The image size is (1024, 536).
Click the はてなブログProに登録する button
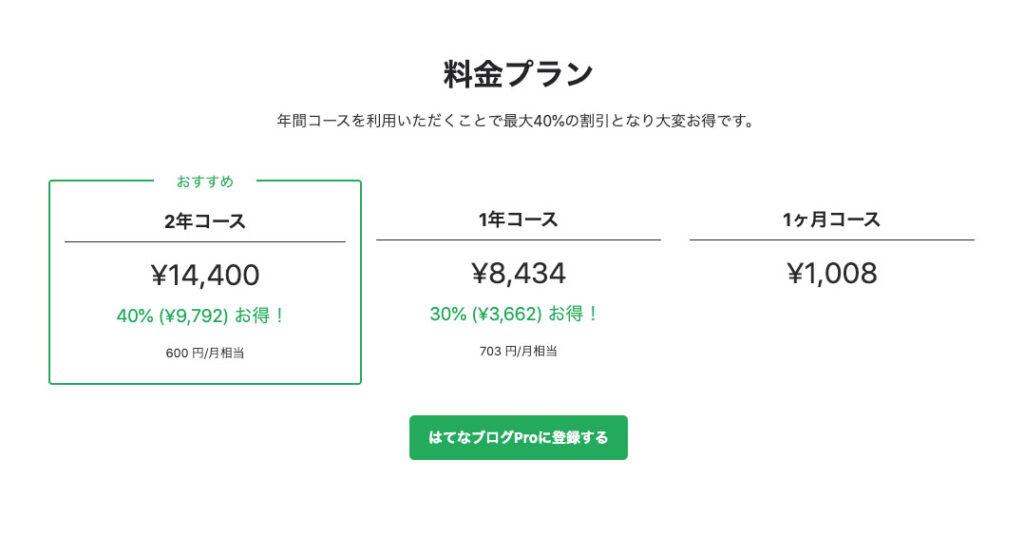(518, 438)
